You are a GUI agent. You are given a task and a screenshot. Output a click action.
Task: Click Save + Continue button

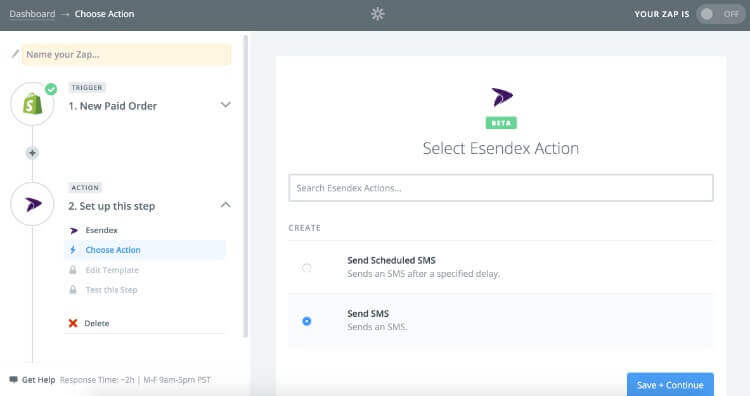click(x=670, y=385)
